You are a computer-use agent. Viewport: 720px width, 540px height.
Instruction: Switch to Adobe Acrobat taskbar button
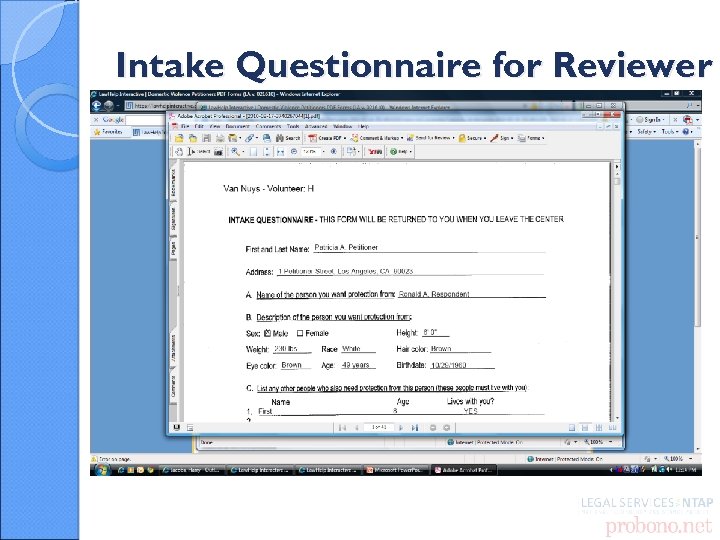[x=465, y=470]
